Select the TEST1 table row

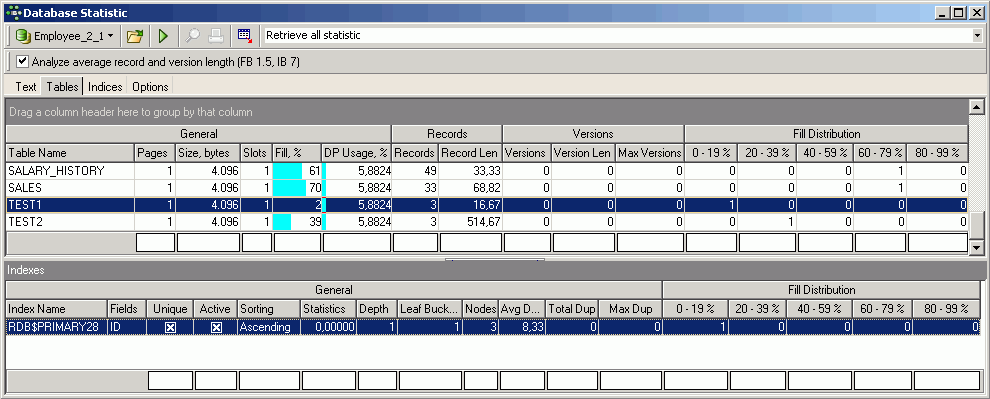pos(487,205)
